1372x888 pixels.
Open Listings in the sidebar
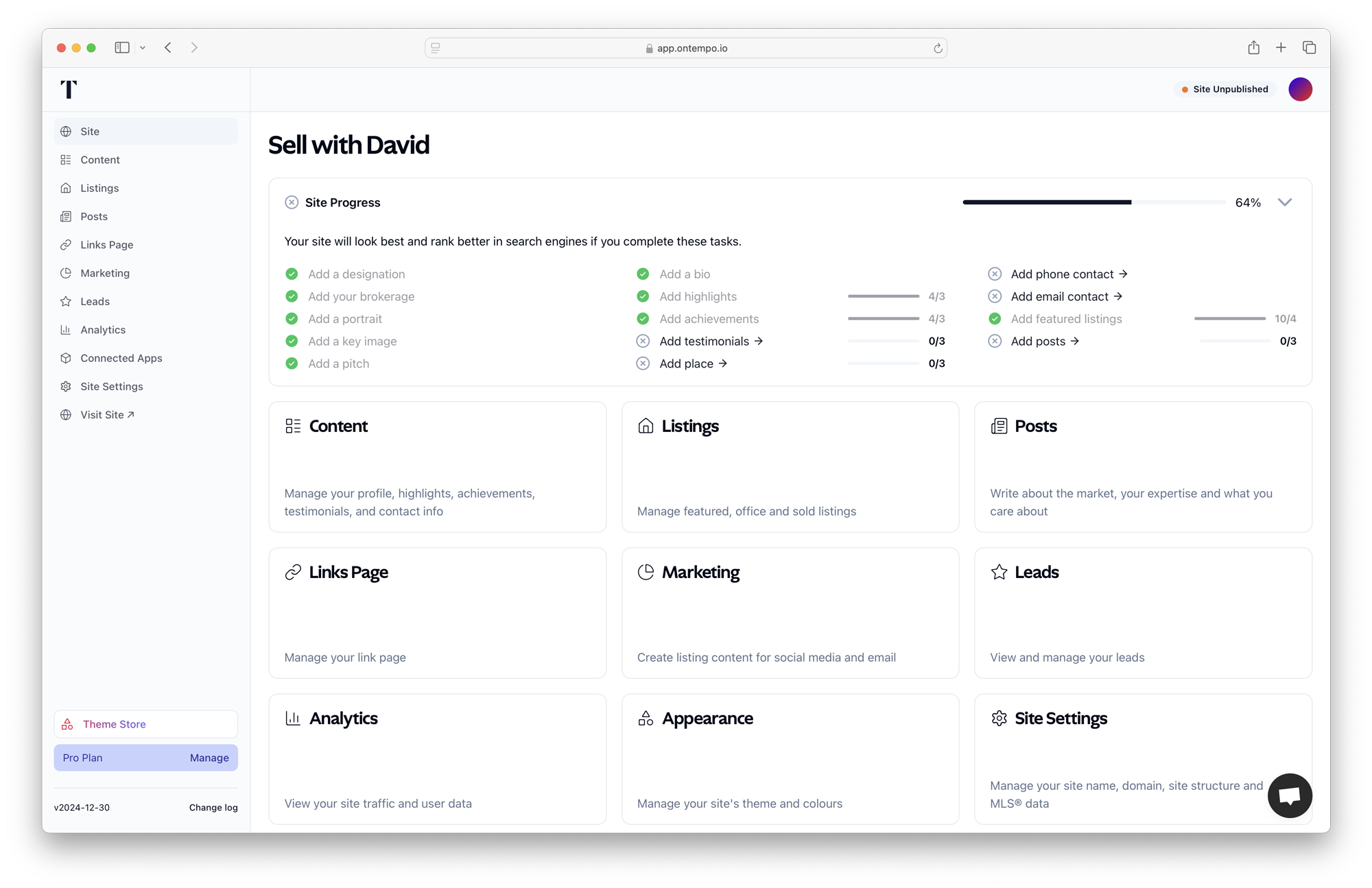(x=145, y=188)
